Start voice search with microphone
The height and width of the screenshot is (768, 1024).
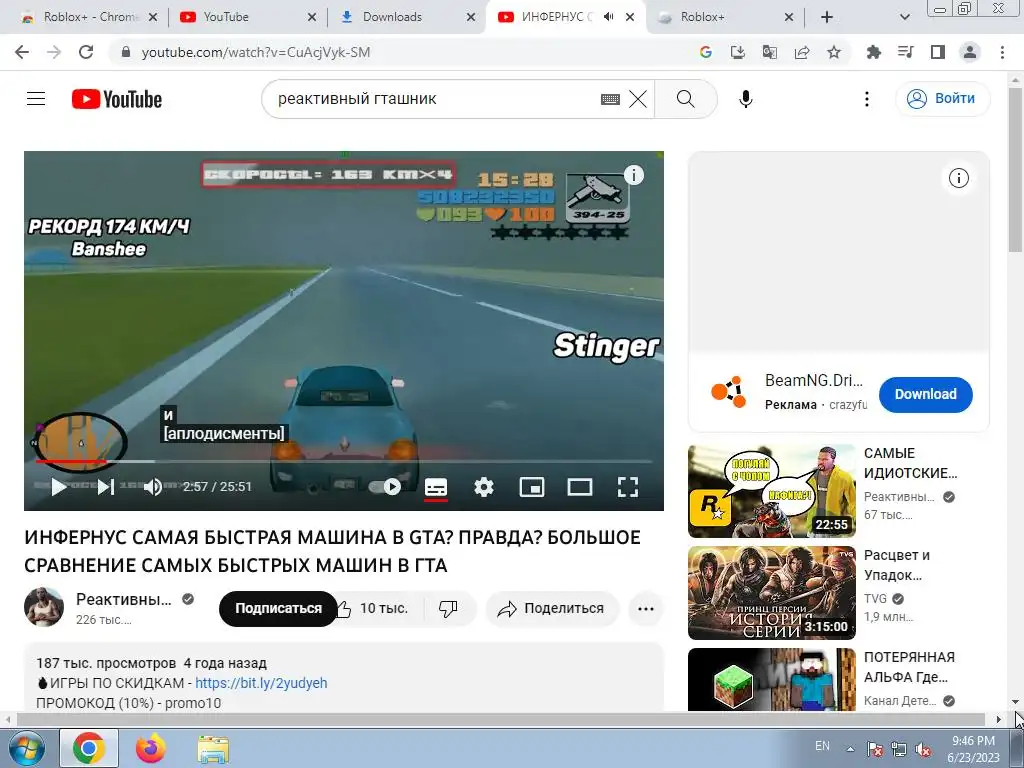pos(746,99)
